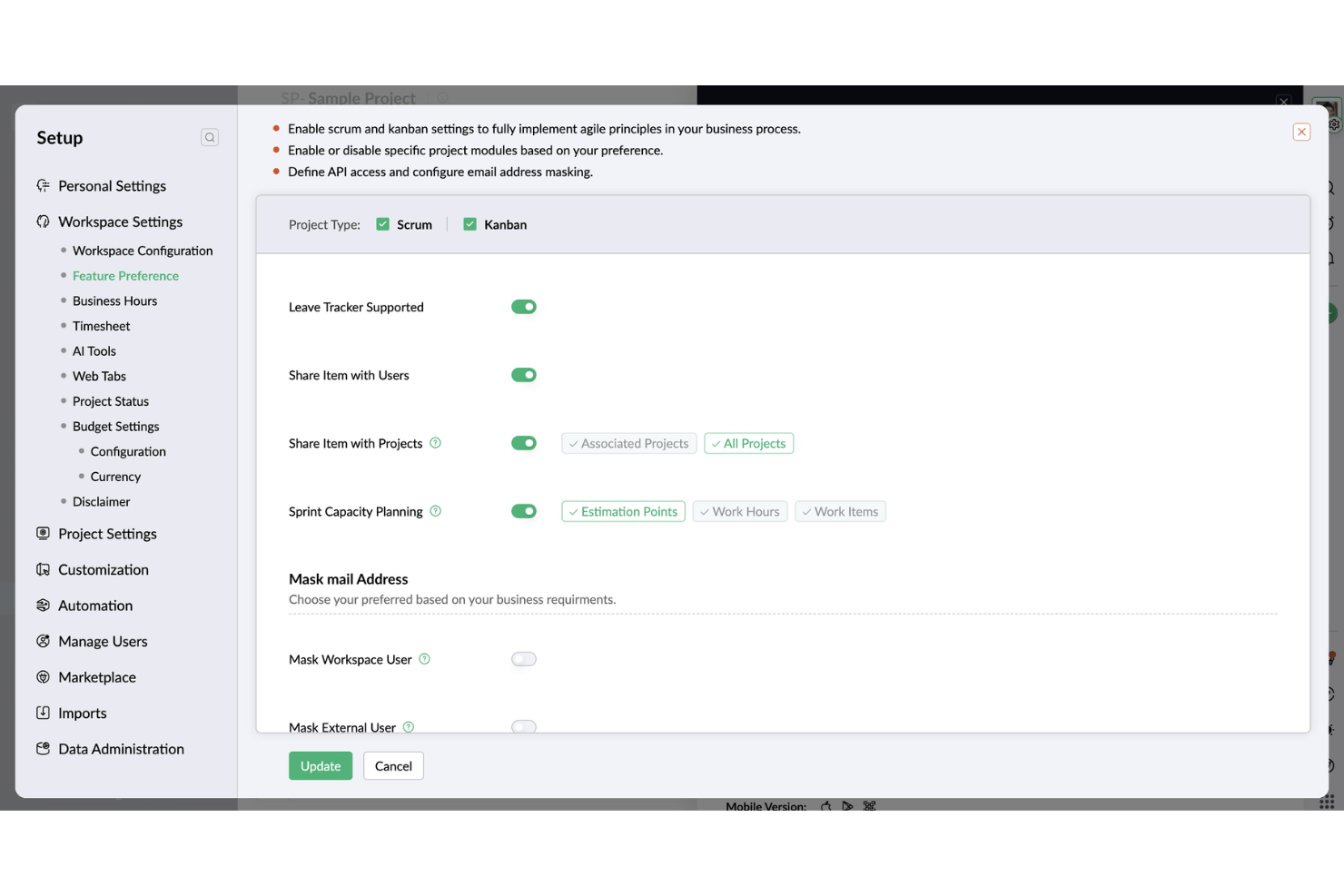Open AI Tools settings
This screenshot has height=896, width=1344.
94,351
